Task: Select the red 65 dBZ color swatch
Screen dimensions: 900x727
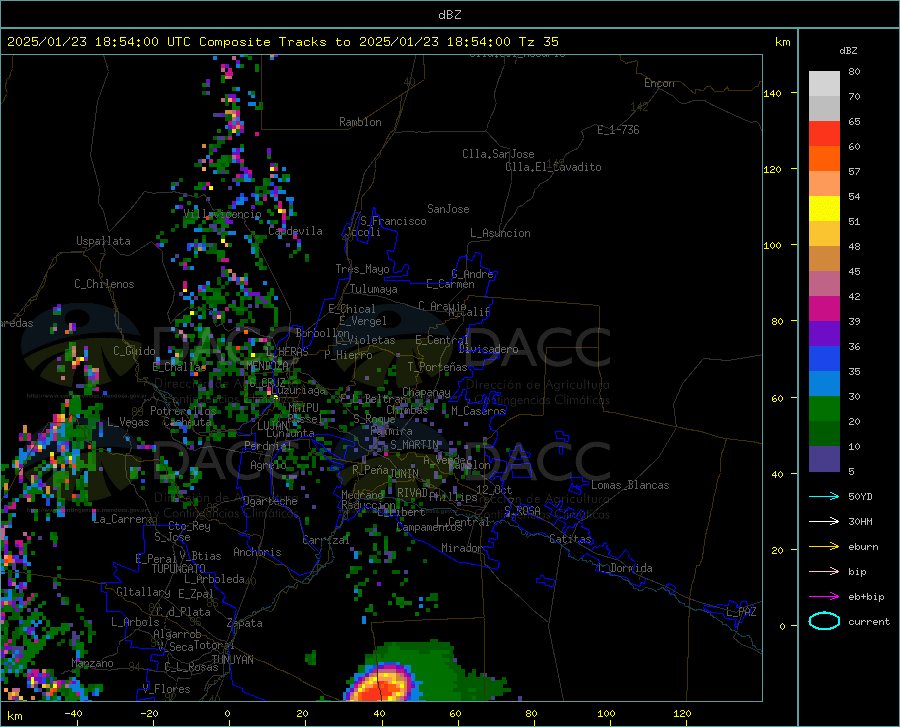Action: pyautogui.click(x=824, y=134)
